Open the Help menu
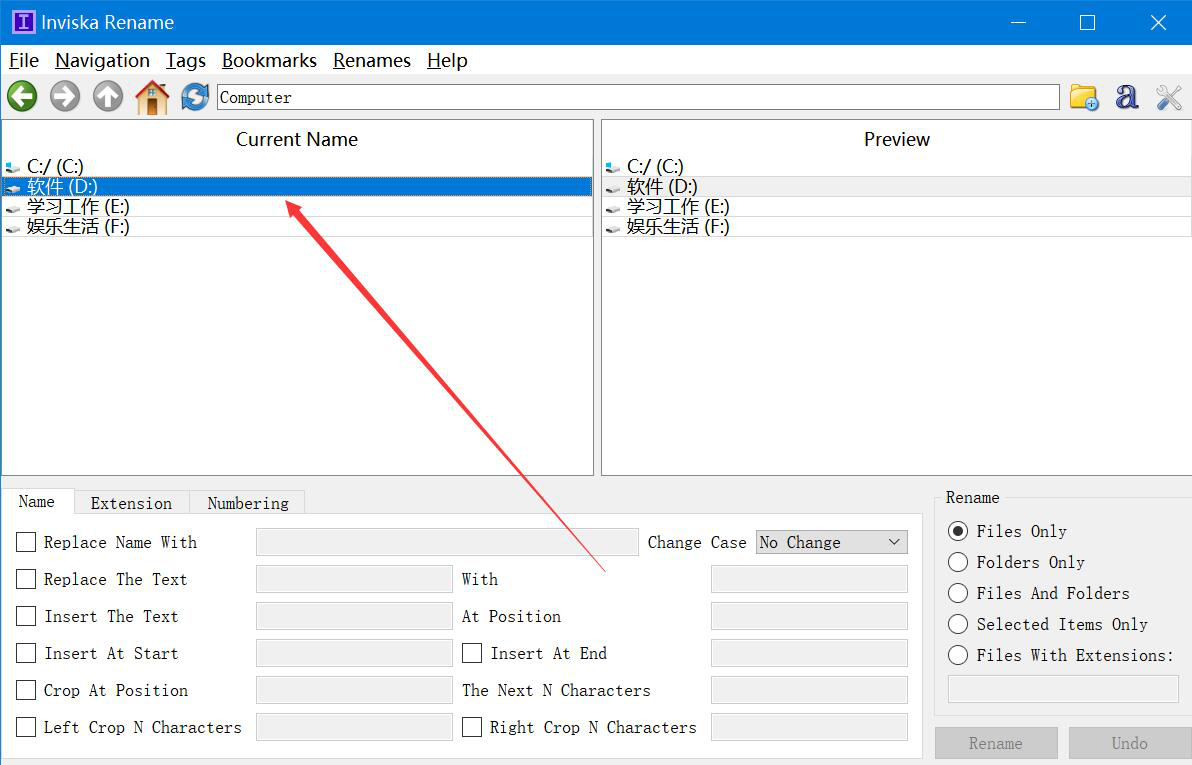The width and height of the screenshot is (1192, 765). click(447, 60)
